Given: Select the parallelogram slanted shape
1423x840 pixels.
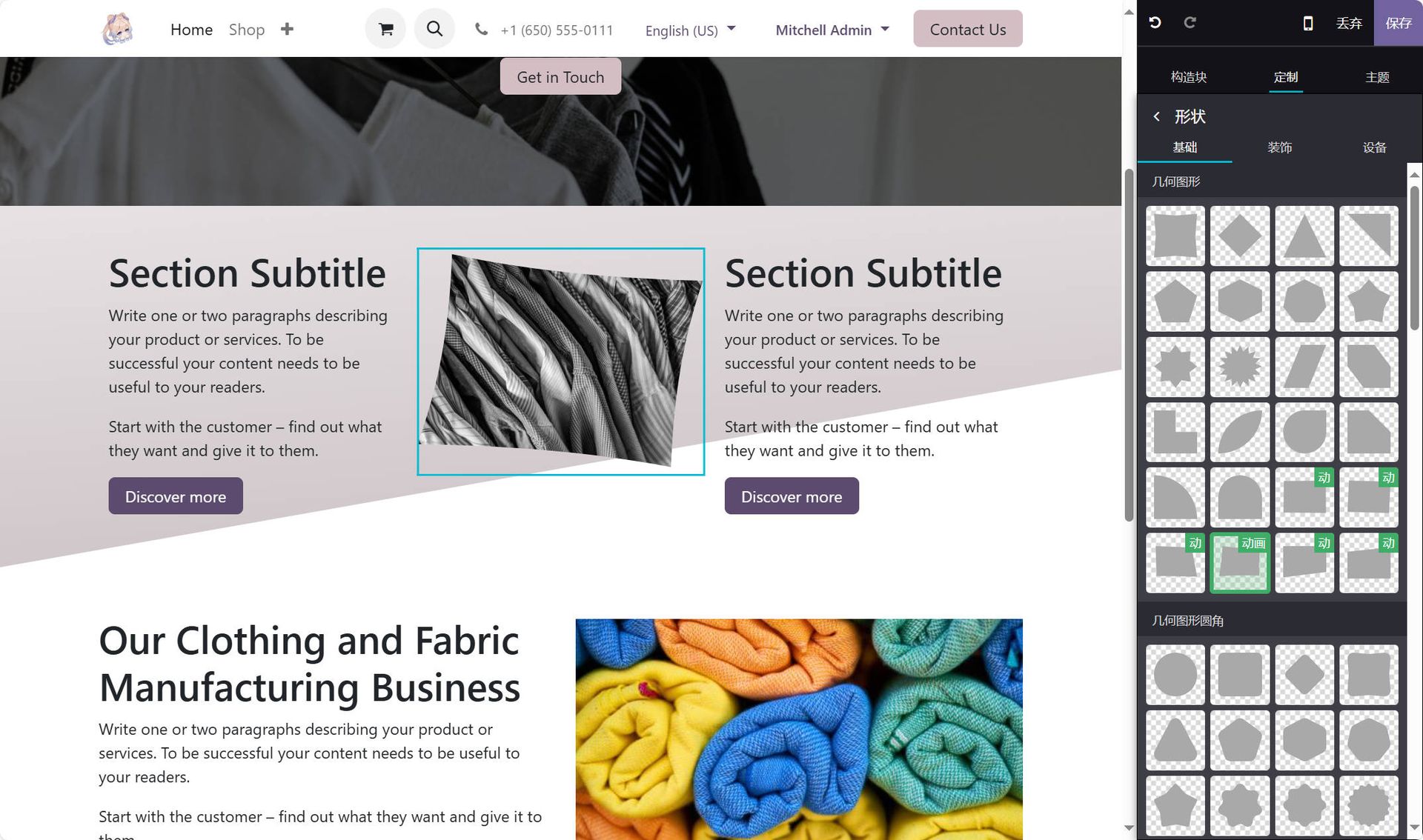Looking at the screenshot, I should (1304, 367).
